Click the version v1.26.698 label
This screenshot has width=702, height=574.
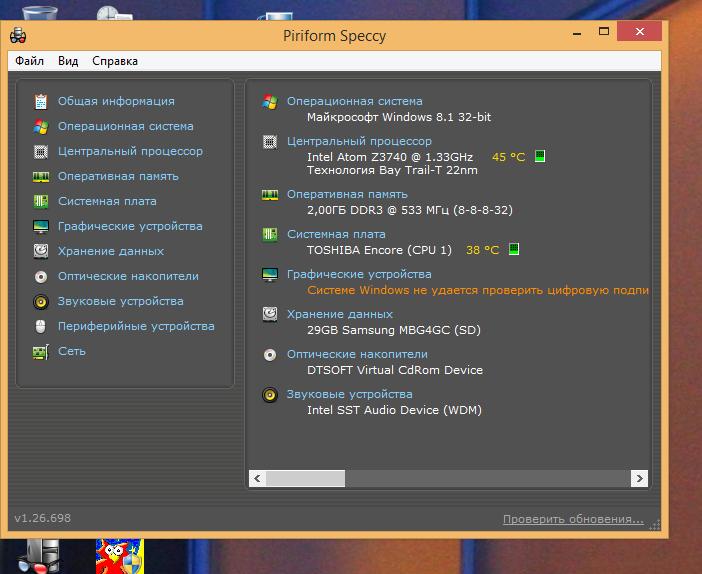click(43, 518)
